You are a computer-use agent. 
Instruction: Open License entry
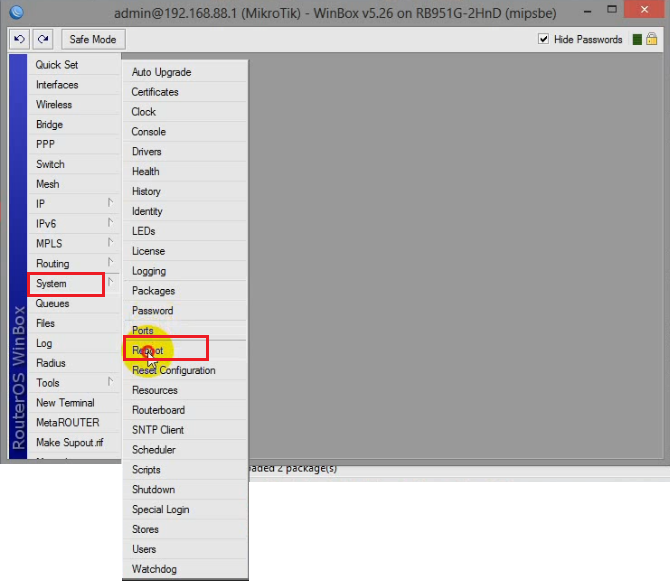coord(185,251)
